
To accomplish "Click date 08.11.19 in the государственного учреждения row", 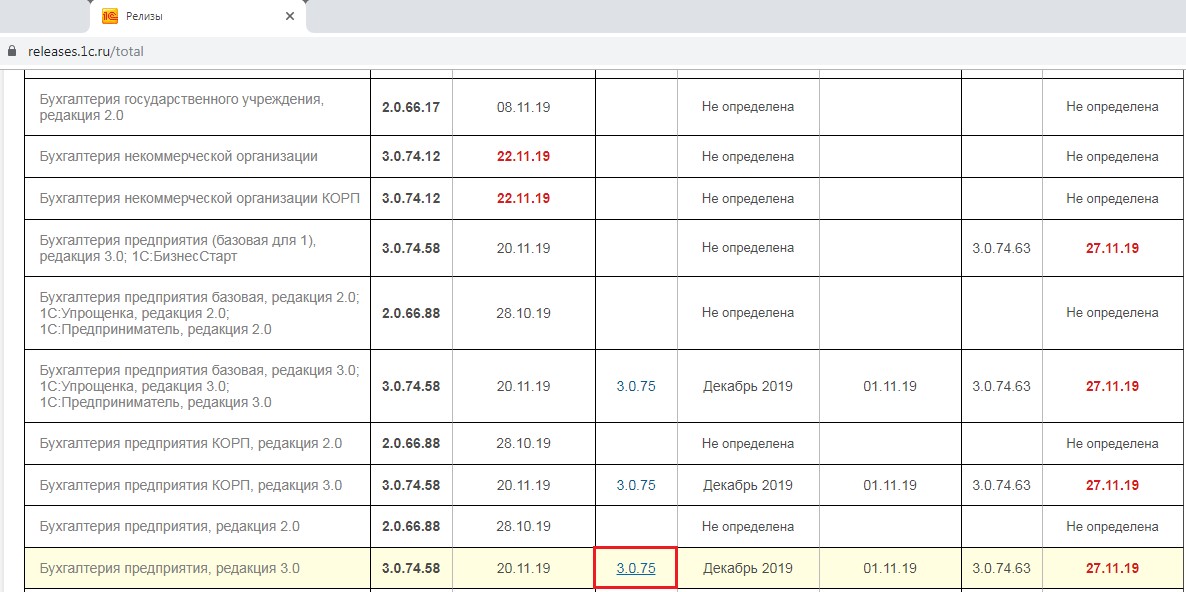I will tap(523, 107).
